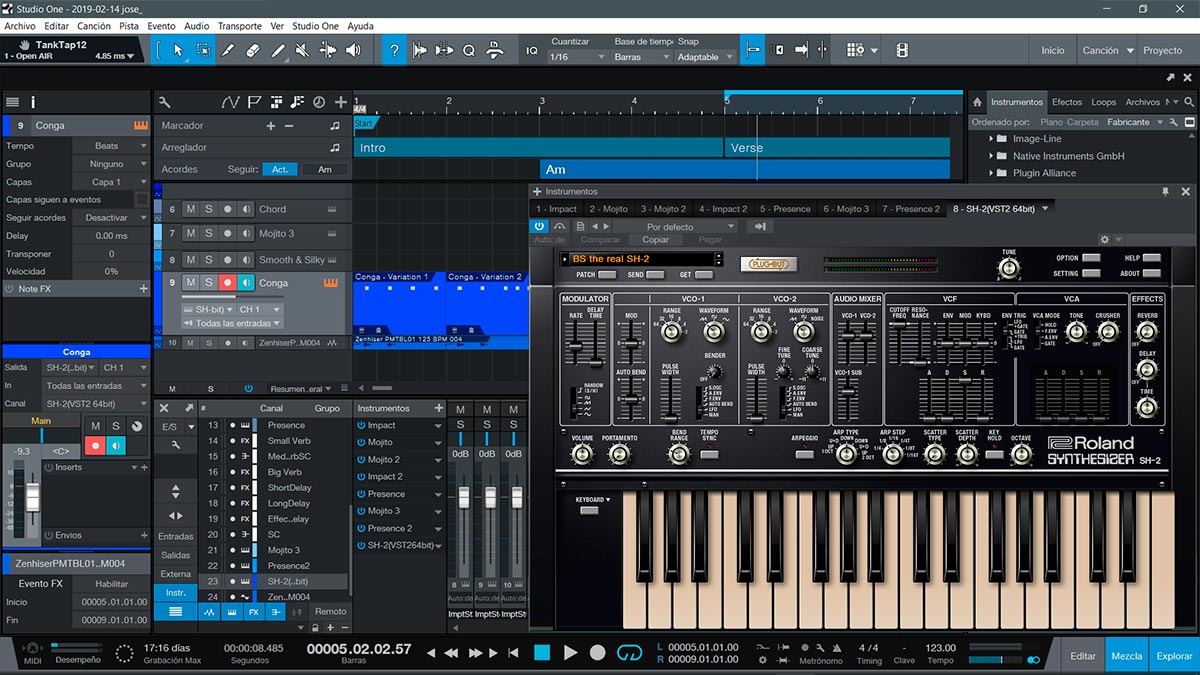Show automation with the curve icon
Screen dimensions: 1200x675
click(x=231, y=102)
